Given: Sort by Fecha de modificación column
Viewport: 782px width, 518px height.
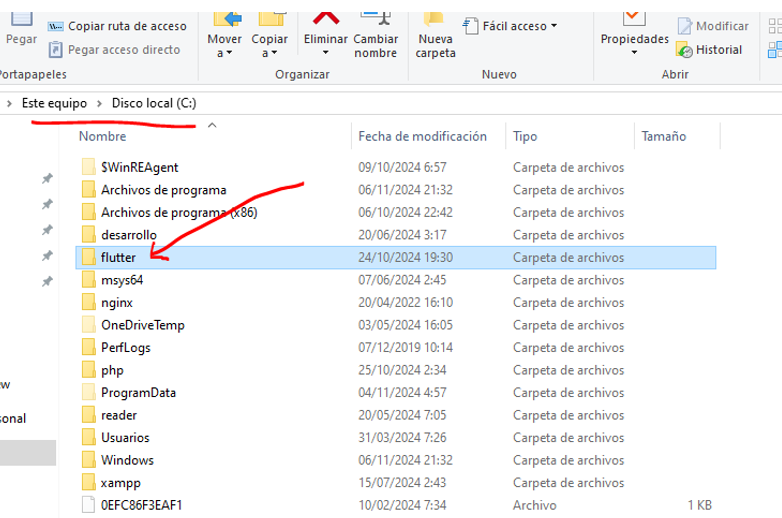Looking at the screenshot, I should pos(422,136).
